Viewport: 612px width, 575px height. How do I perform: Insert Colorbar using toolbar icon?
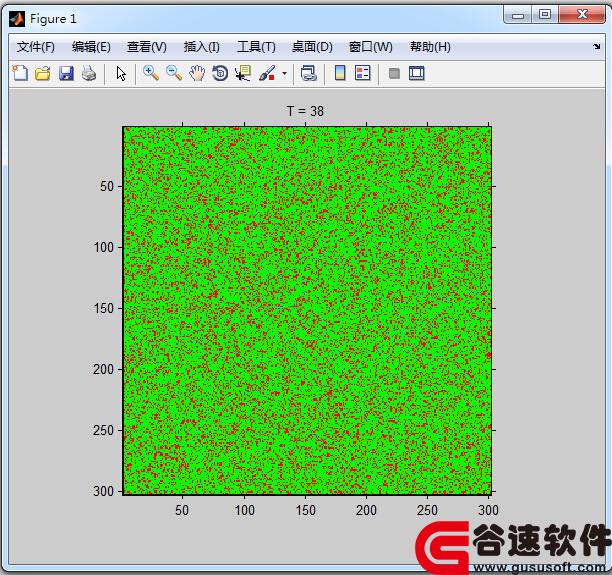coord(340,73)
